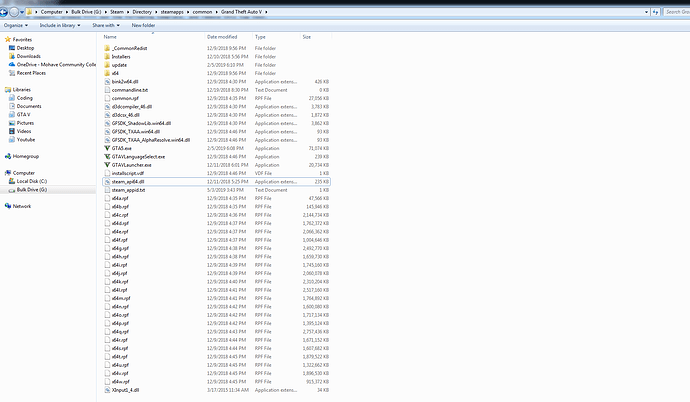The height and width of the screenshot is (402, 690).
Task: Open the Share with dropdown
Action: (x=104, y=22)
